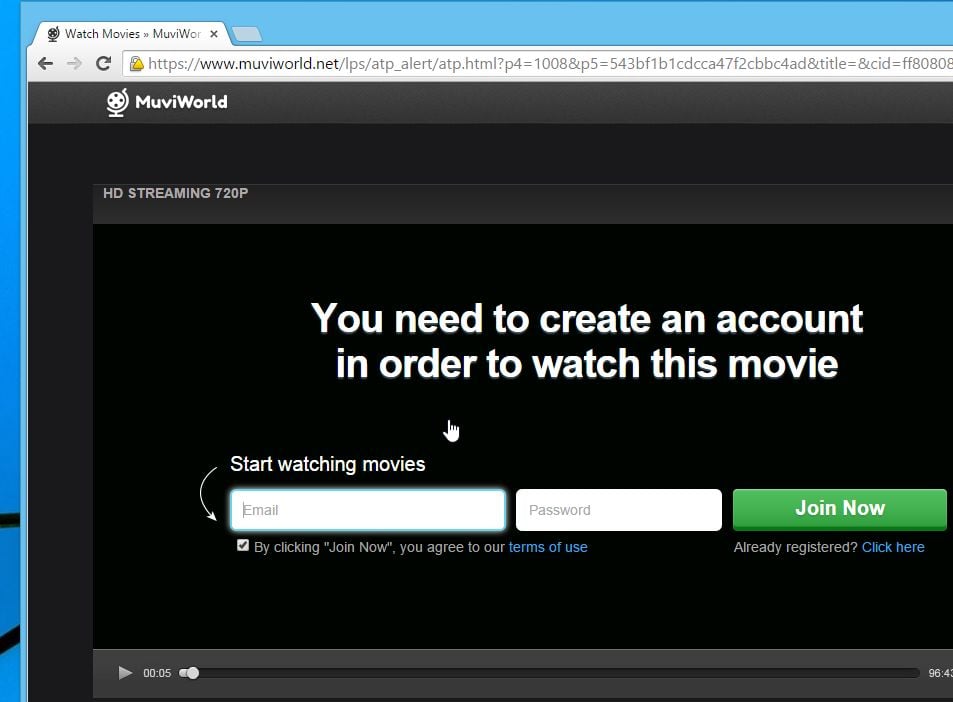This screenshot has width=953, height=702.
Task: Click the green Join Now button
Action: [x=839, y=509]
